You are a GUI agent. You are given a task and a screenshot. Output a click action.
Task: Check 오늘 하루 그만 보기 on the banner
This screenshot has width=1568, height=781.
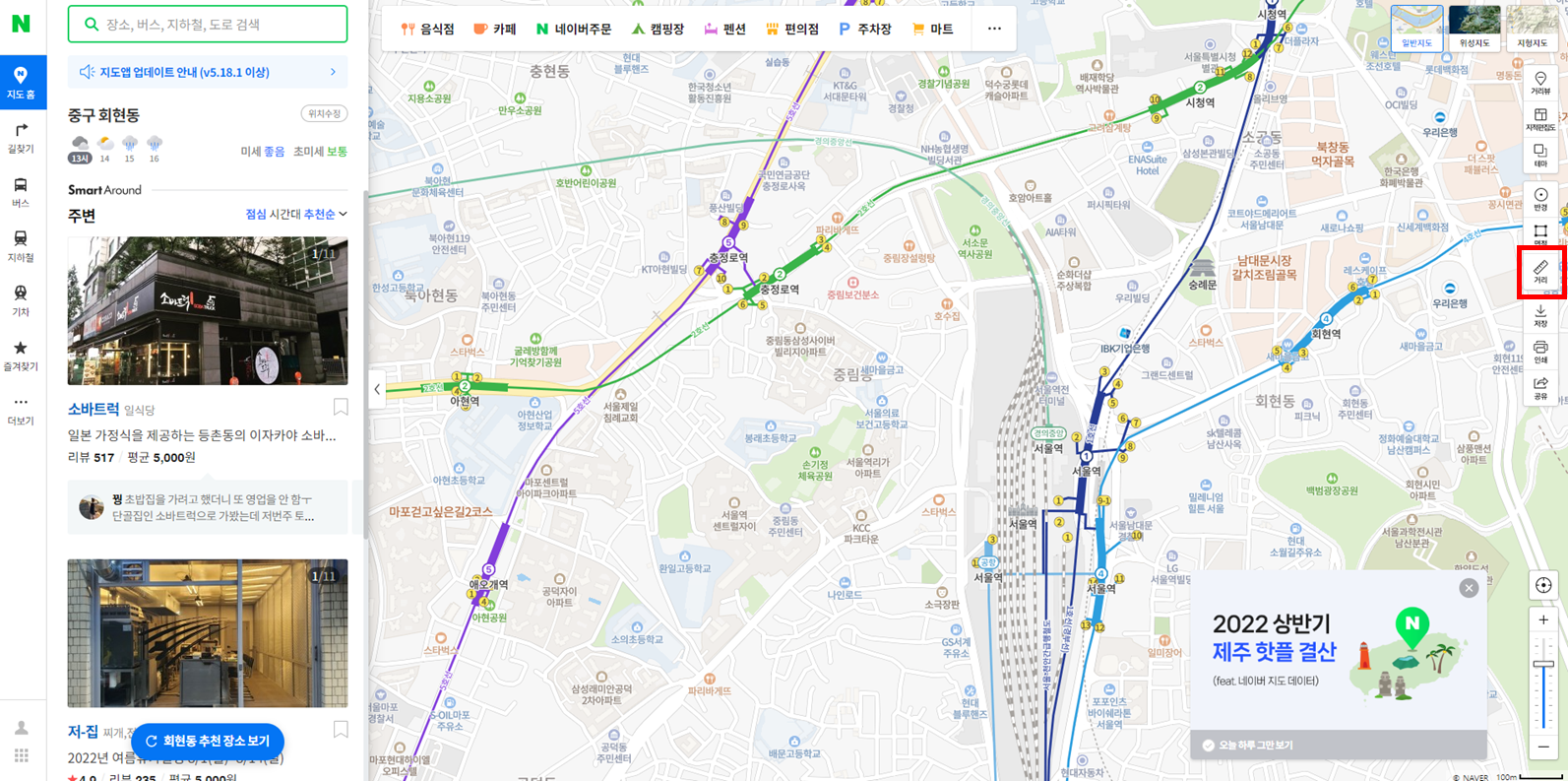point(1250,746)
